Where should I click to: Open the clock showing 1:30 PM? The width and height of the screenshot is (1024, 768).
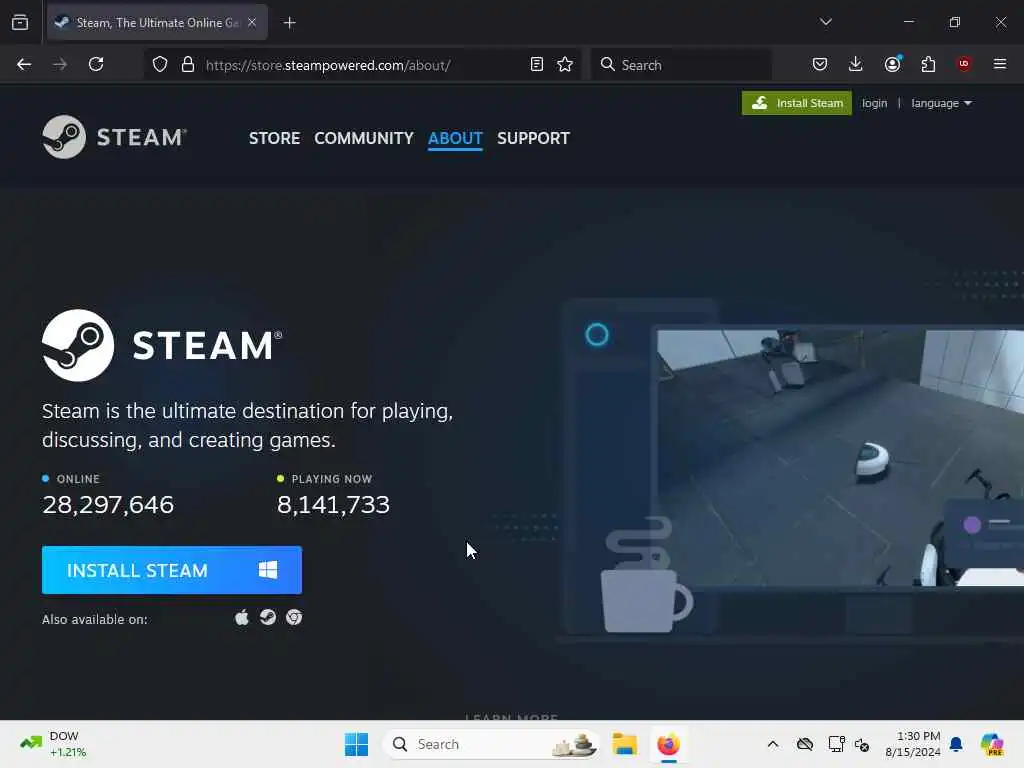coord(912,744)
